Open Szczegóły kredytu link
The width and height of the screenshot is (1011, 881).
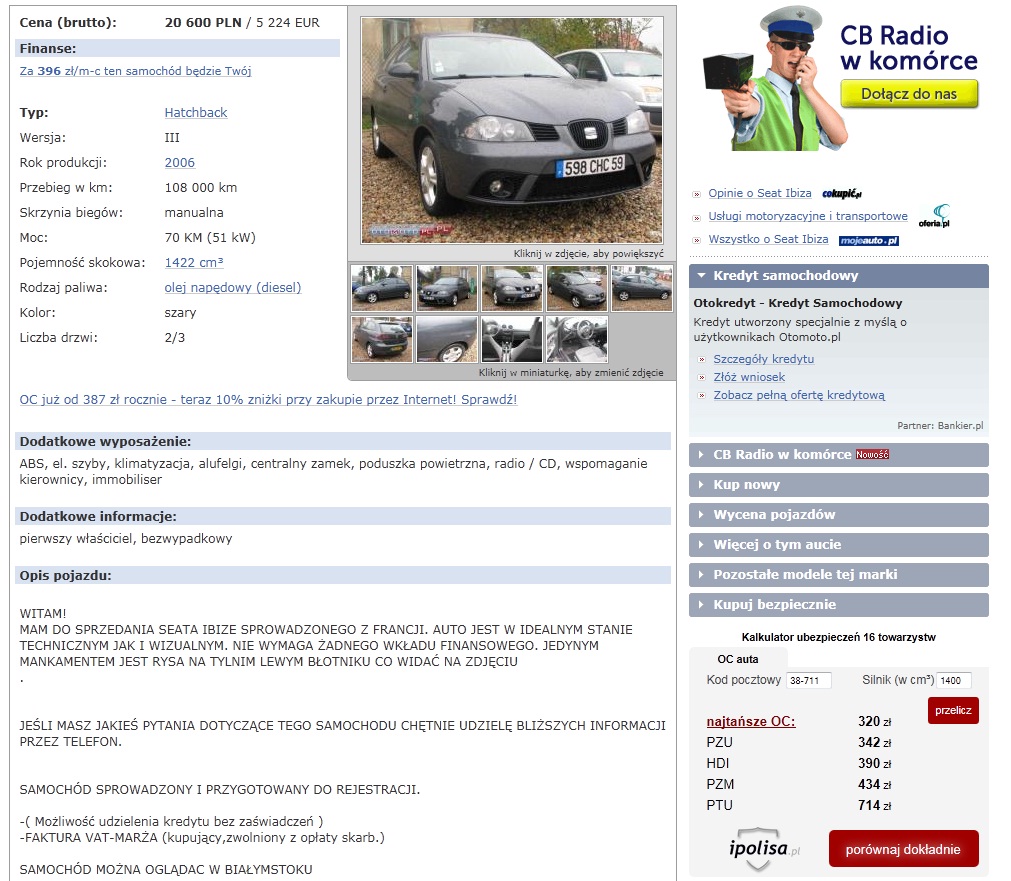point(763,359)
